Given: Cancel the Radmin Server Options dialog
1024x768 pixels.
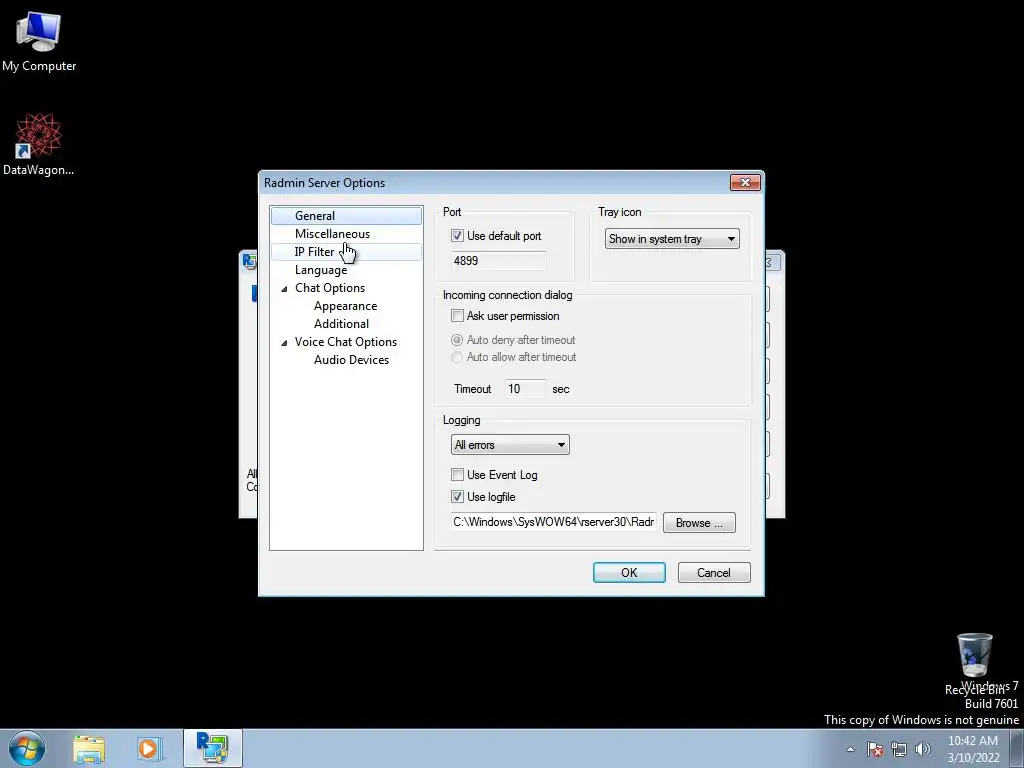Looking at the screenshot, I should click(714, 573).
